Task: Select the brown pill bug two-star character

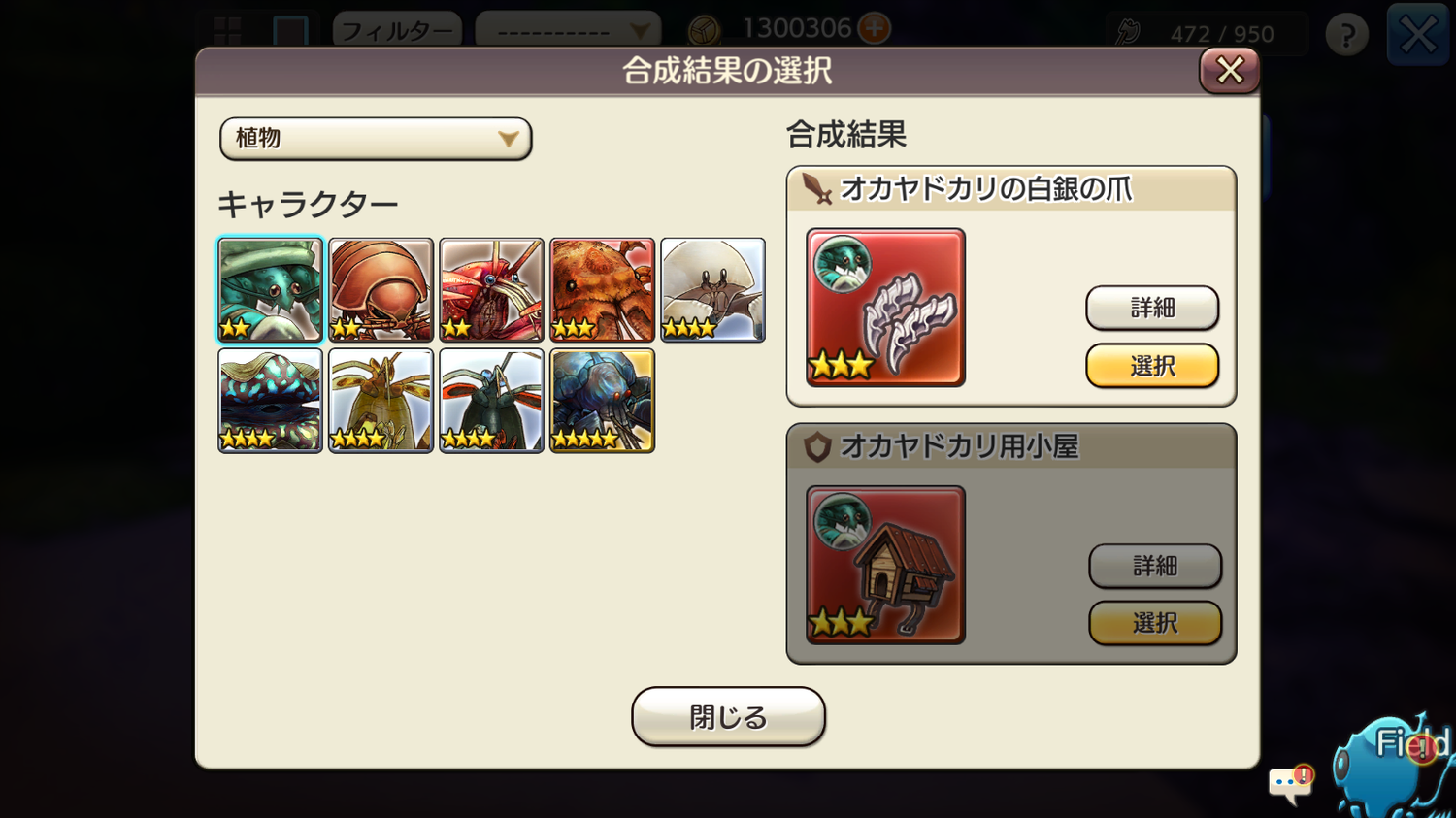Action: [x=381, y=289]
